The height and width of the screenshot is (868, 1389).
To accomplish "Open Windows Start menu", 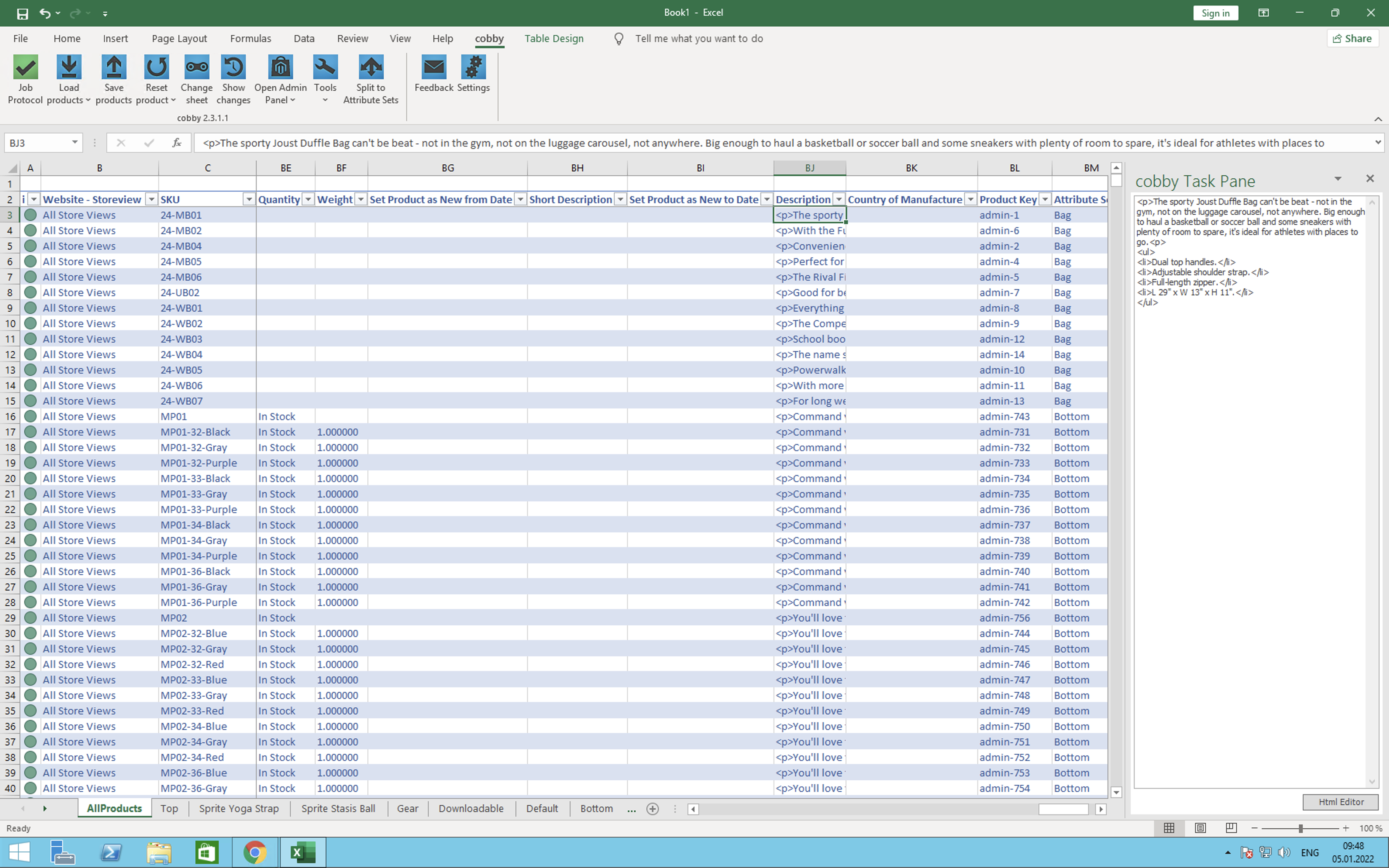I will [19, 852].
